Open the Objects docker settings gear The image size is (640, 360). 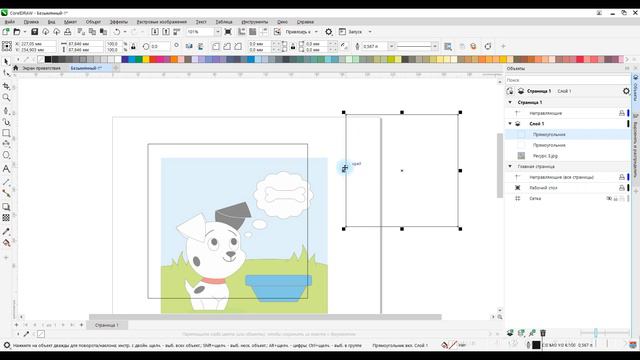pyautogui.click(x=626, y=91)
